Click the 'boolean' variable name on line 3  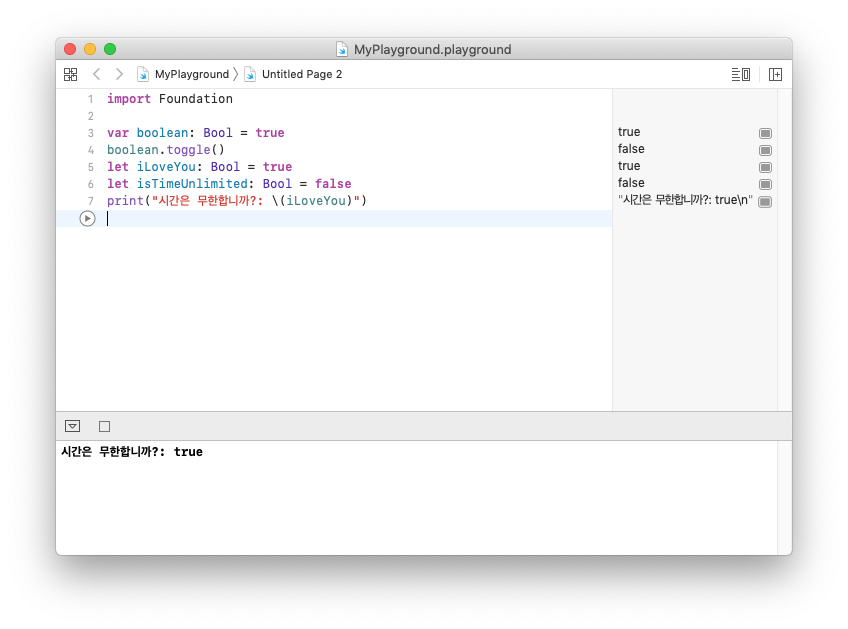click(162, 133)
